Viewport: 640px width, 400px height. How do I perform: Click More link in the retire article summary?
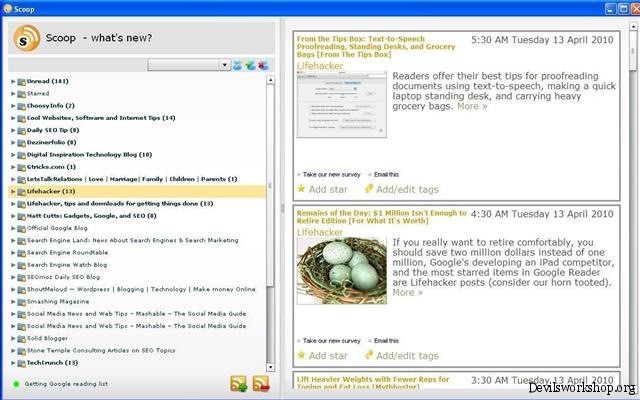click(x=408, y=292)
